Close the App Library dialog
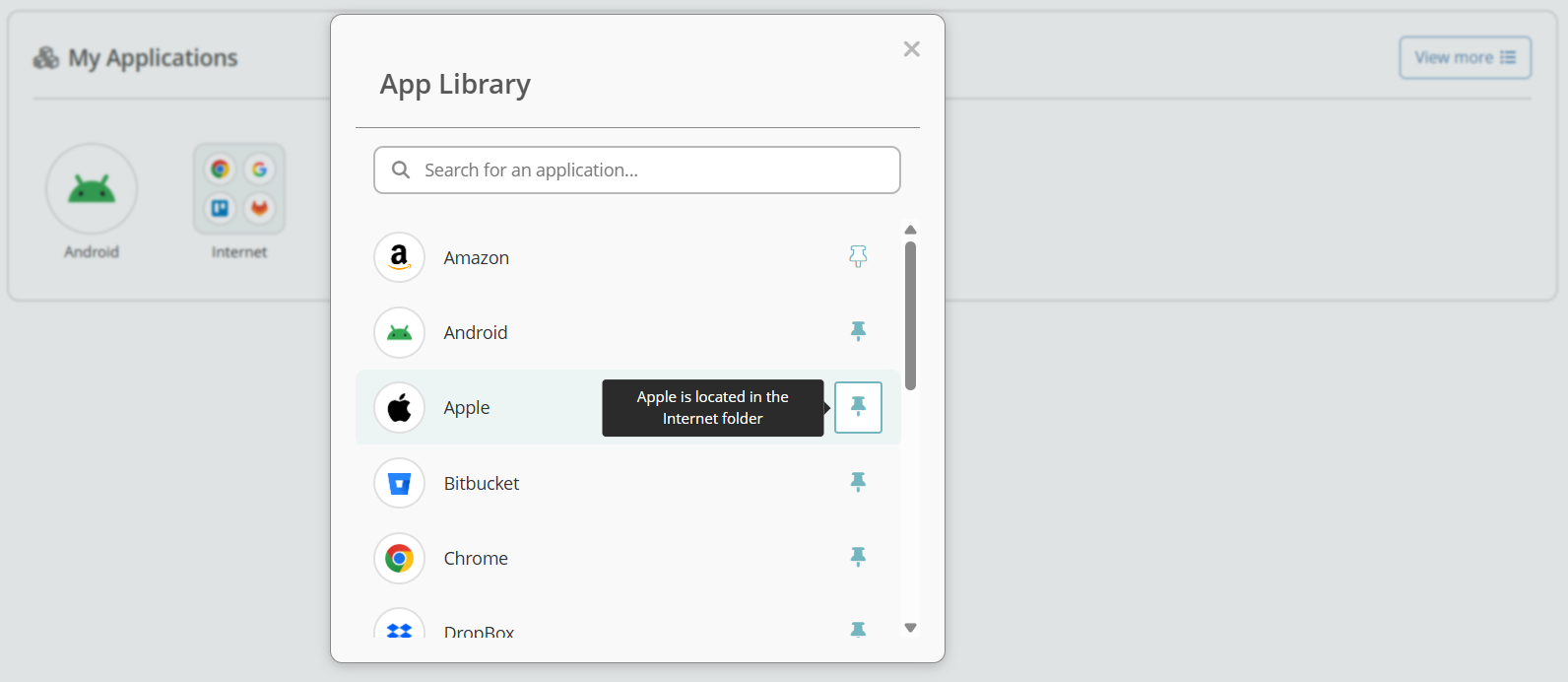This screenshot has height=682, width=1568. point(911,49)
